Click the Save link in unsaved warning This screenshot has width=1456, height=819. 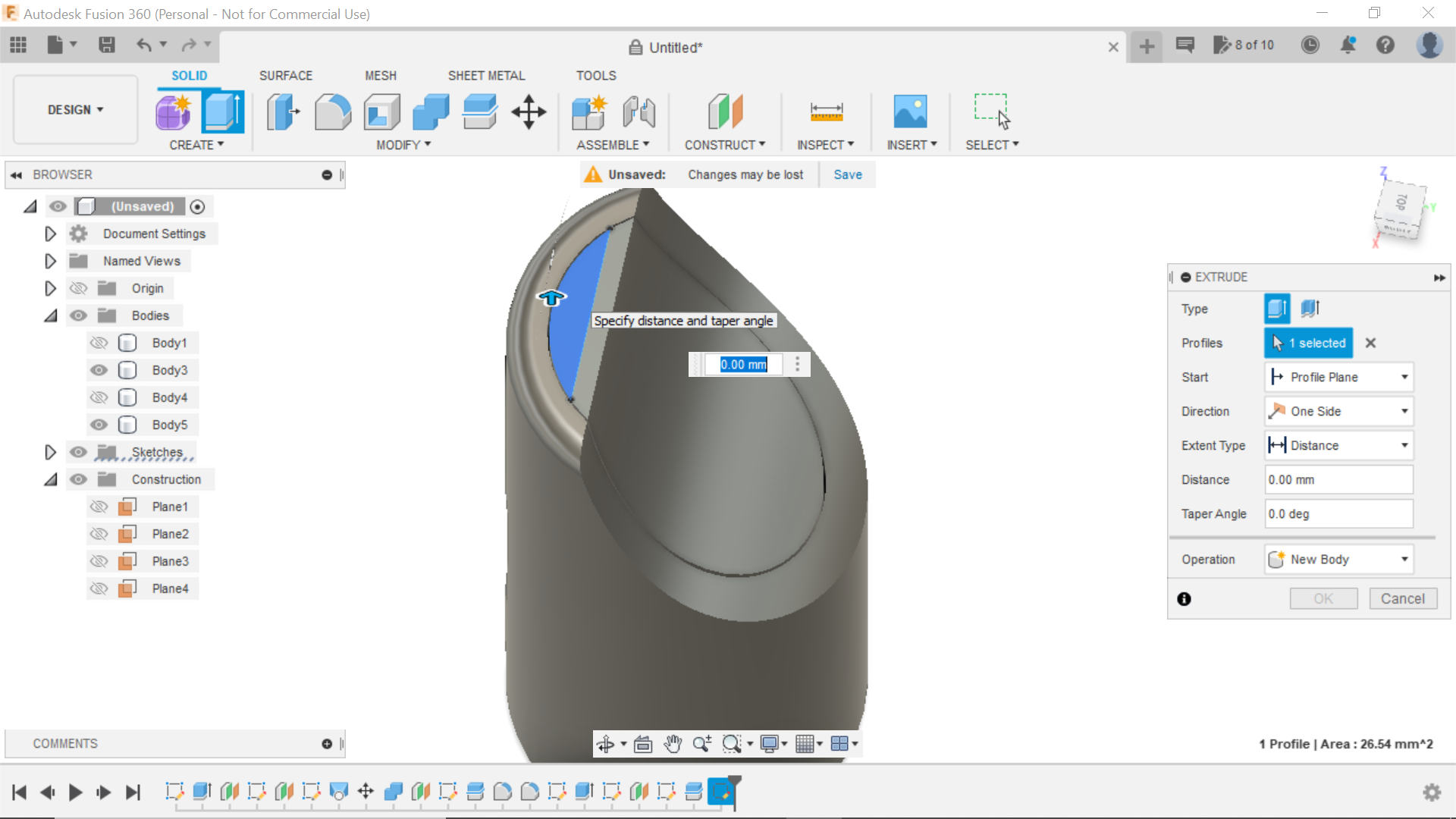pyautogui.click(x=847, y=174)
